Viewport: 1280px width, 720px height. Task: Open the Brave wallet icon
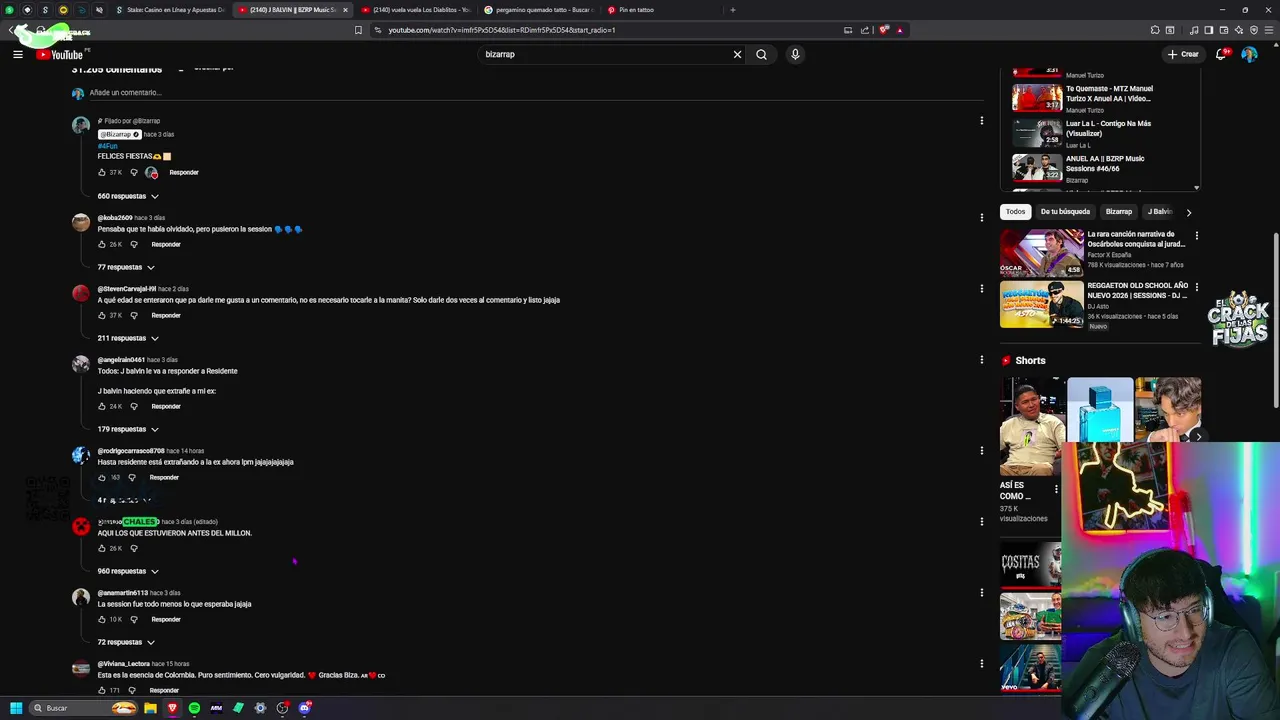coord(1224,30)
